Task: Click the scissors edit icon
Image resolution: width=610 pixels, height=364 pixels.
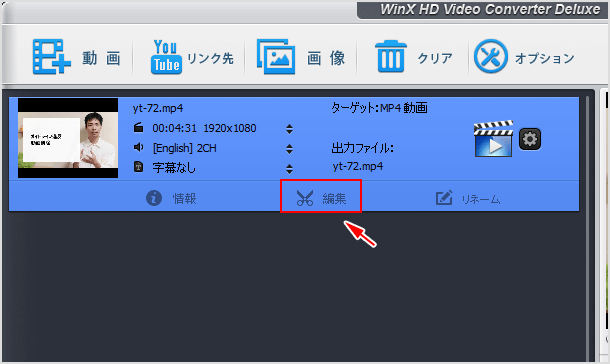Action: (x=305, y=198)
